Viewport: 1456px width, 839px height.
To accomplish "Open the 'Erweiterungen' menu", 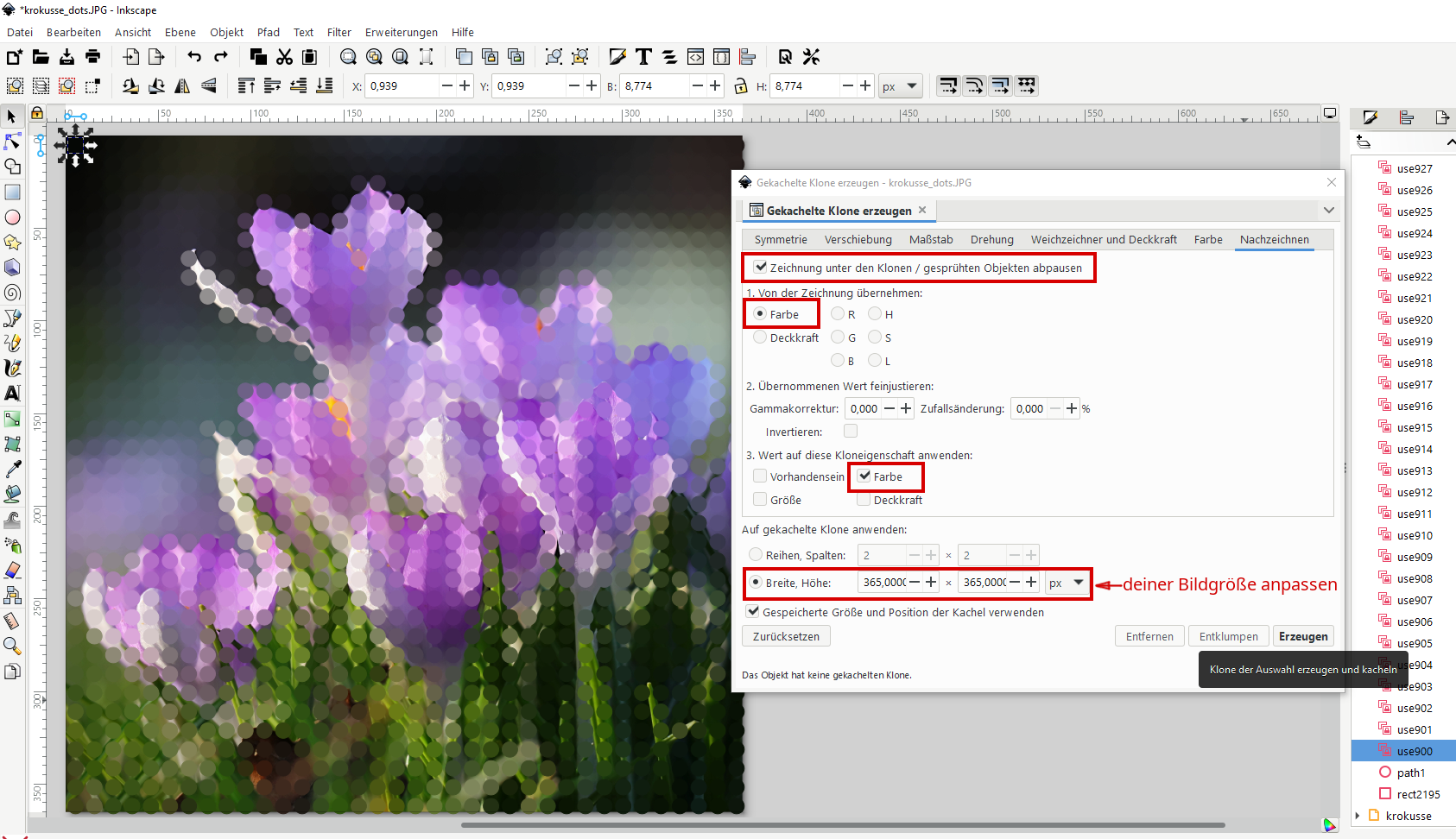I will [401, 33].
